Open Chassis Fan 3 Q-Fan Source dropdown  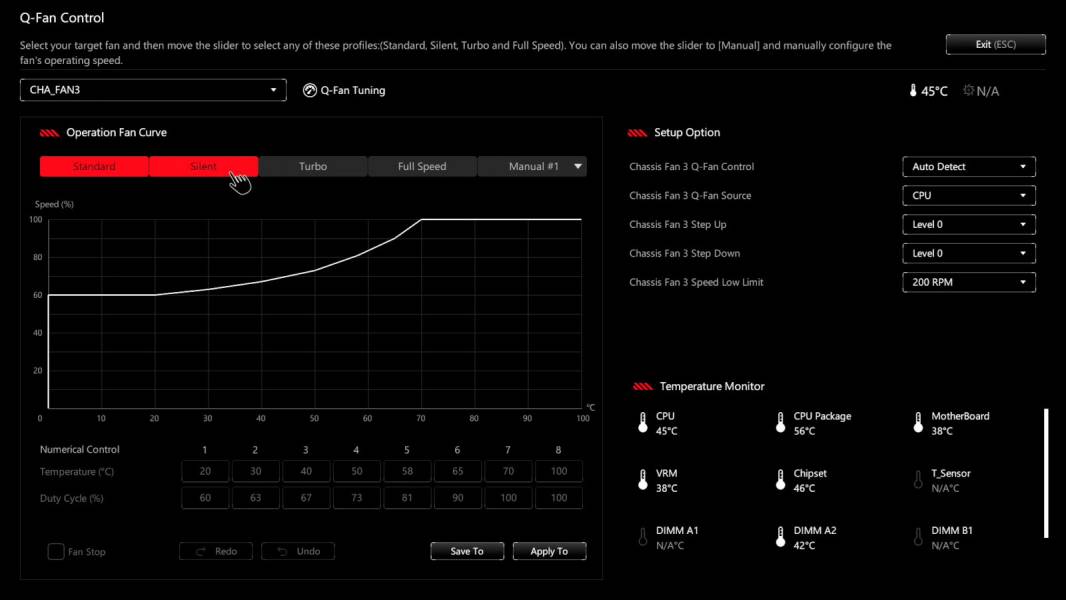tap(969, 196)
